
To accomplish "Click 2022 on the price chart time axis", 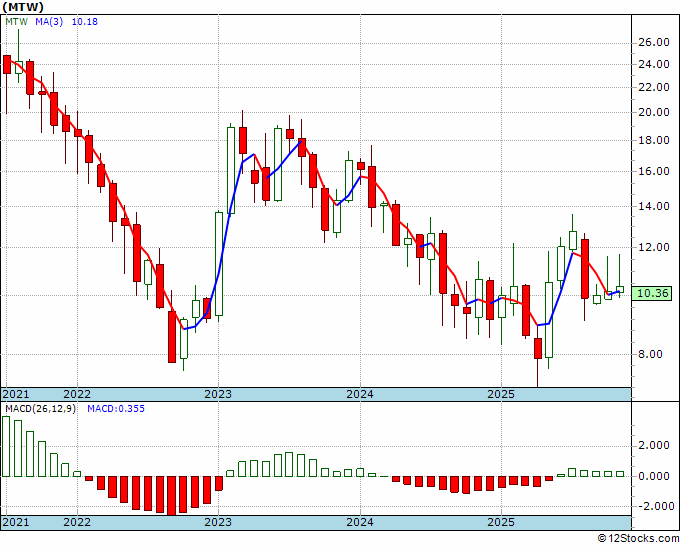I will coord(77,394).
